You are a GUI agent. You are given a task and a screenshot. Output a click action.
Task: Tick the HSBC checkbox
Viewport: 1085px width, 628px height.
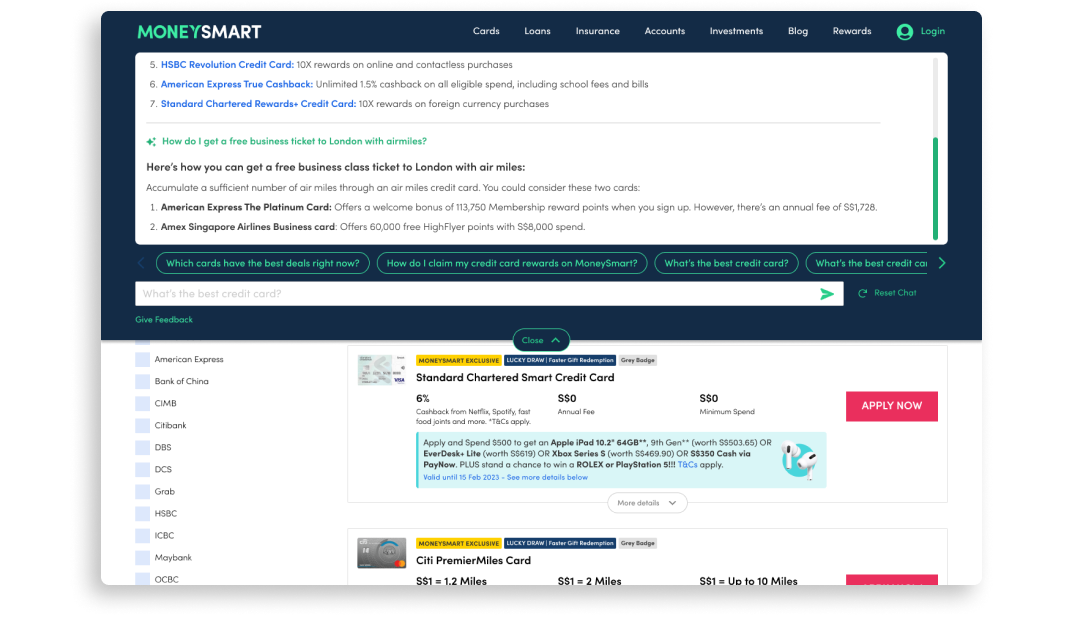tap(143, 514)
